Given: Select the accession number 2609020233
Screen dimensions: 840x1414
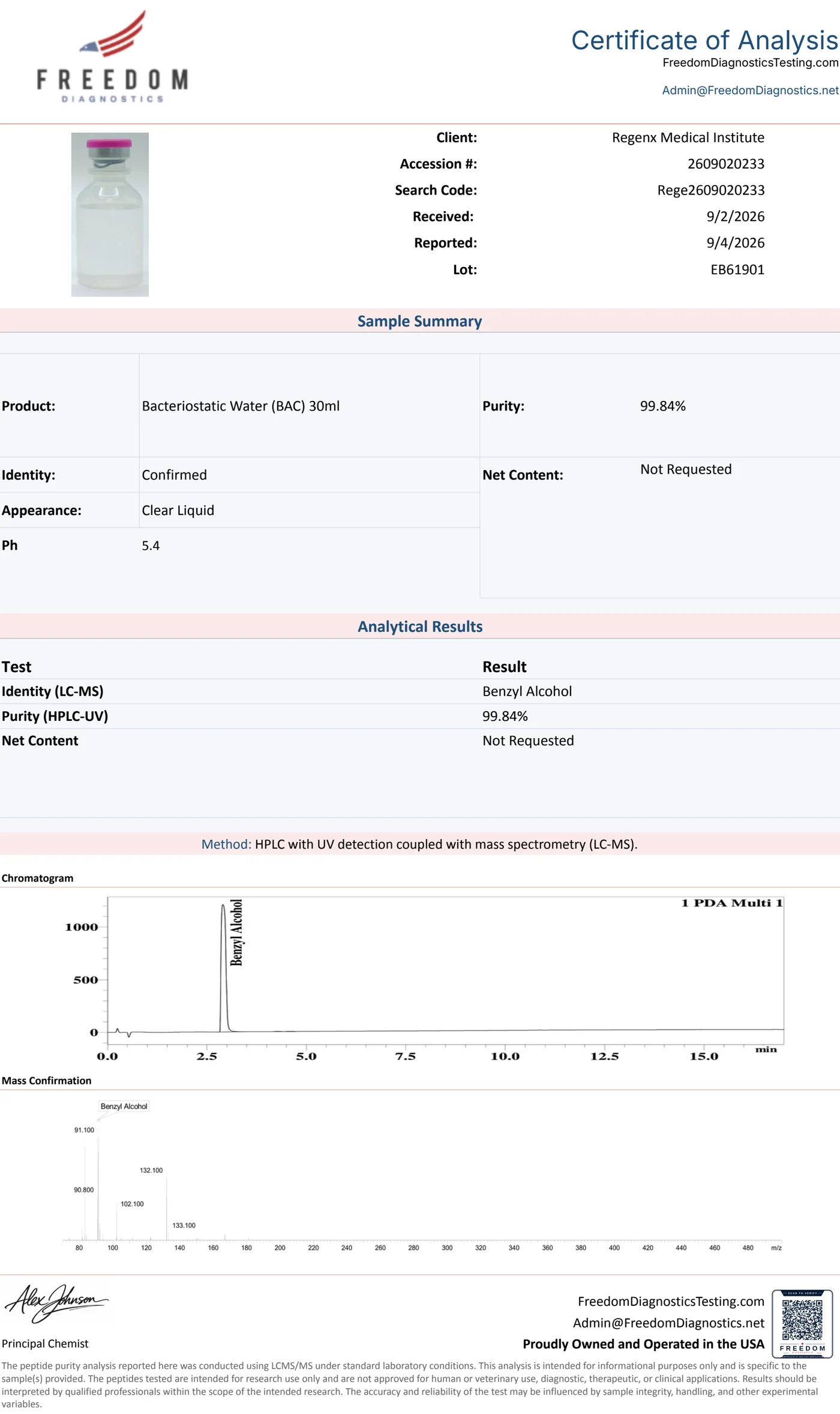Looking at the screenshot, I should [x=726, y=164].
